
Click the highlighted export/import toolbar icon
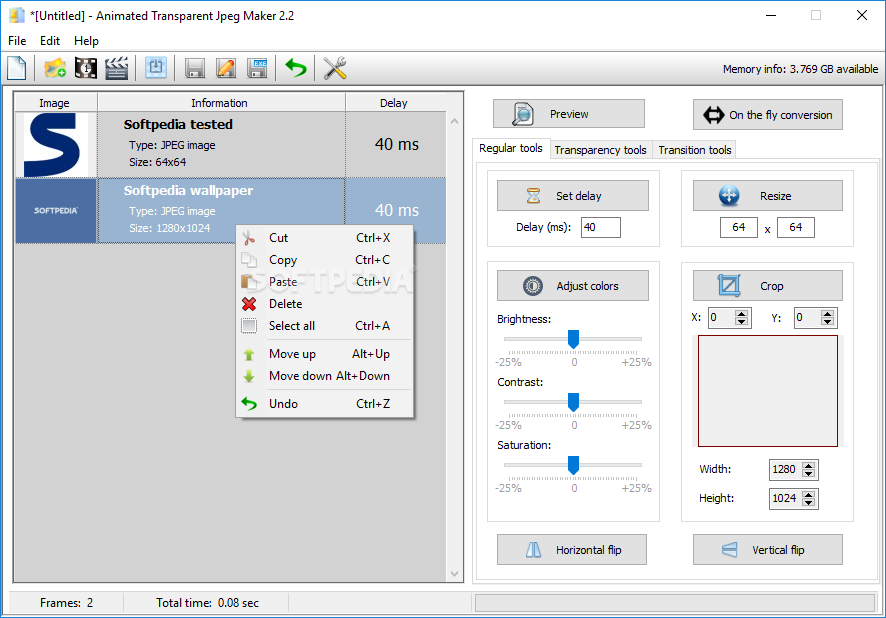(x=155, y=68)
